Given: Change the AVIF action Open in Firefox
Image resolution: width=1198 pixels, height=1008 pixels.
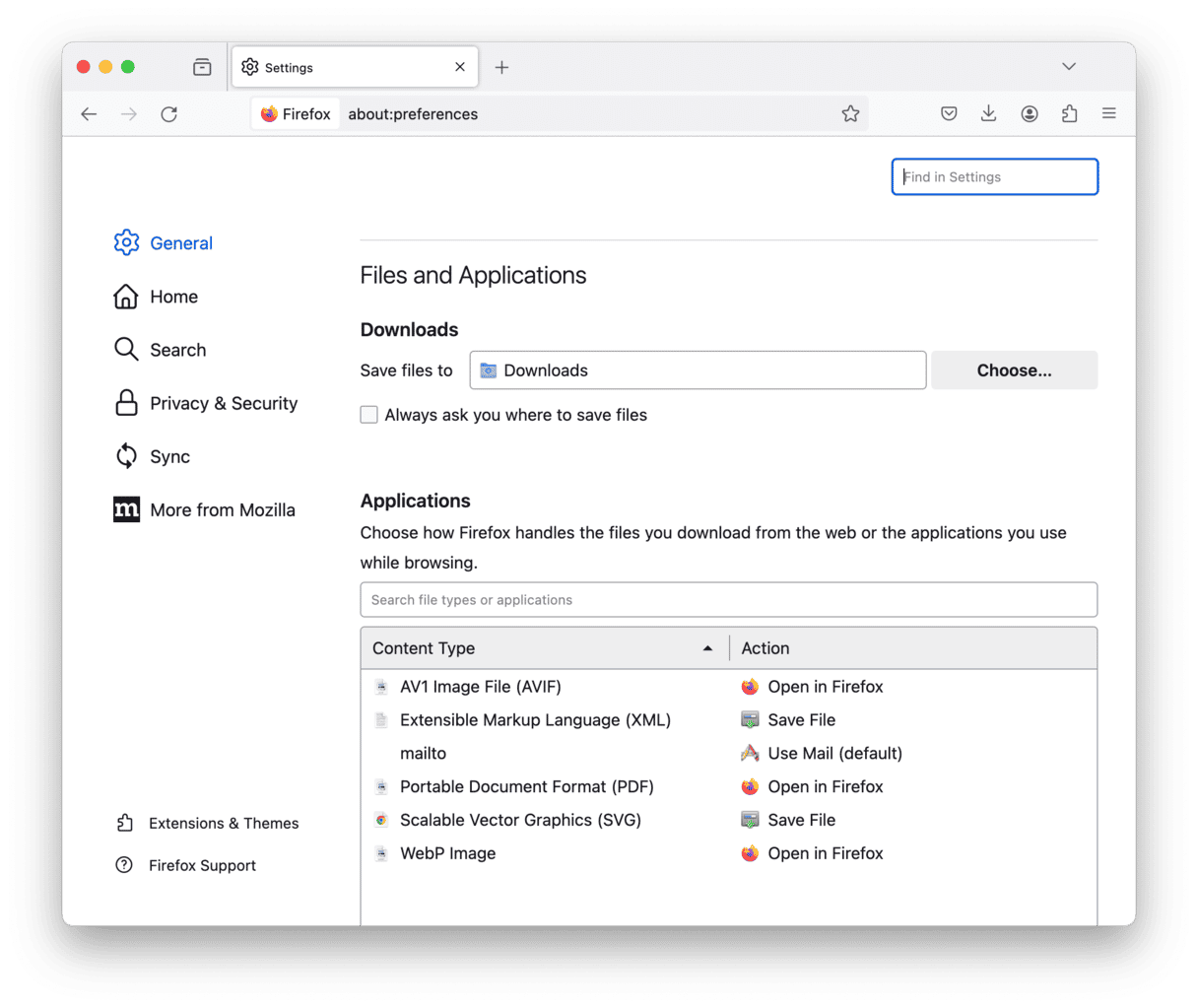Looking at the screenshot, I should coord(812,687).
